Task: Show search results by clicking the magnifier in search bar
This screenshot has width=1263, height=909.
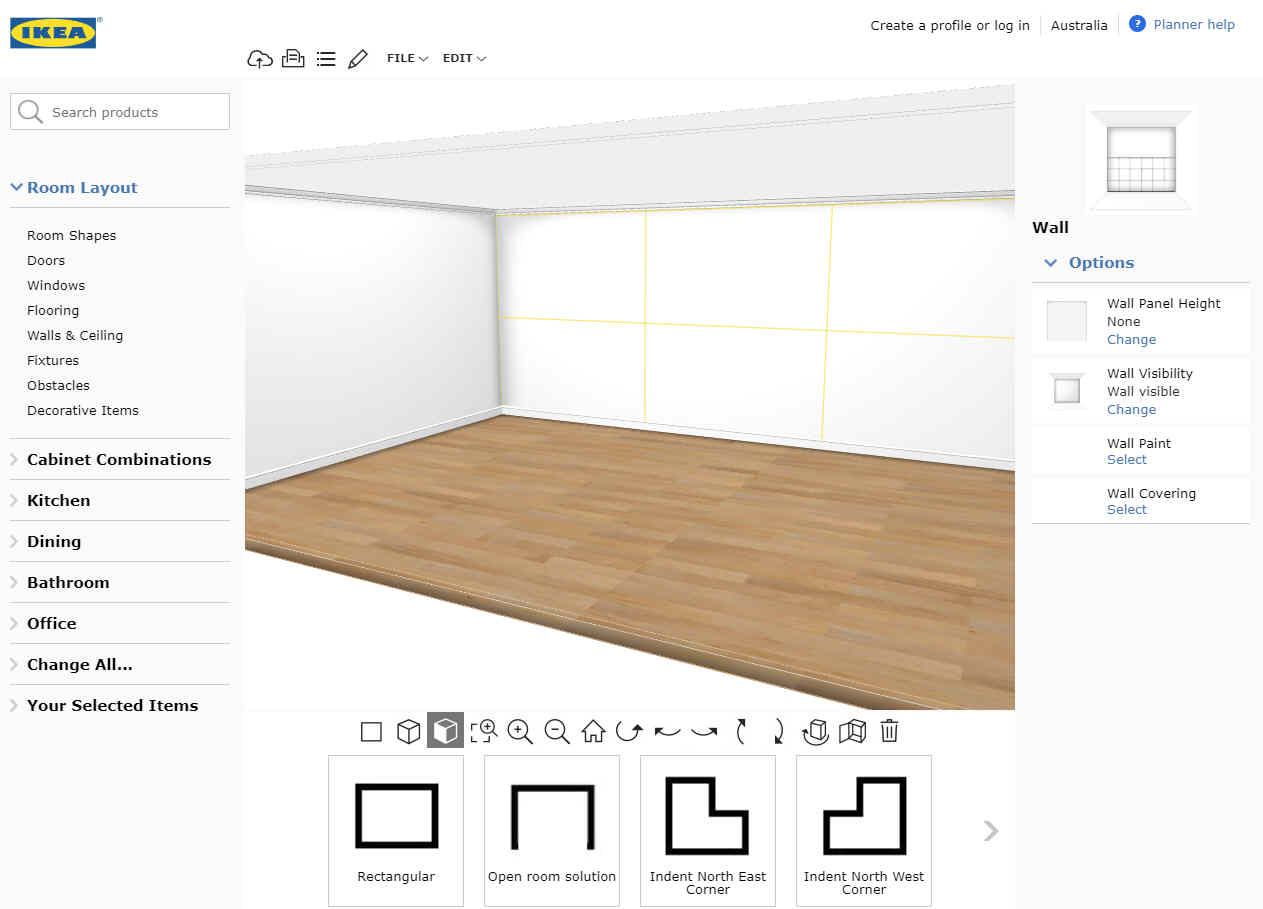Action: coord(30,111)
